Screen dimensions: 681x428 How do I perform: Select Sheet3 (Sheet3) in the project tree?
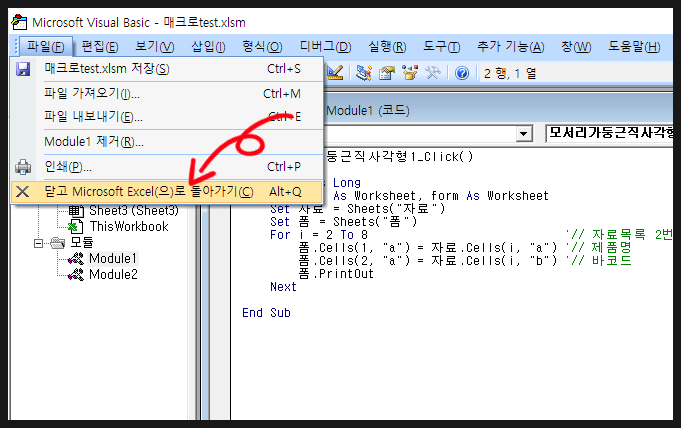point(134,211)
